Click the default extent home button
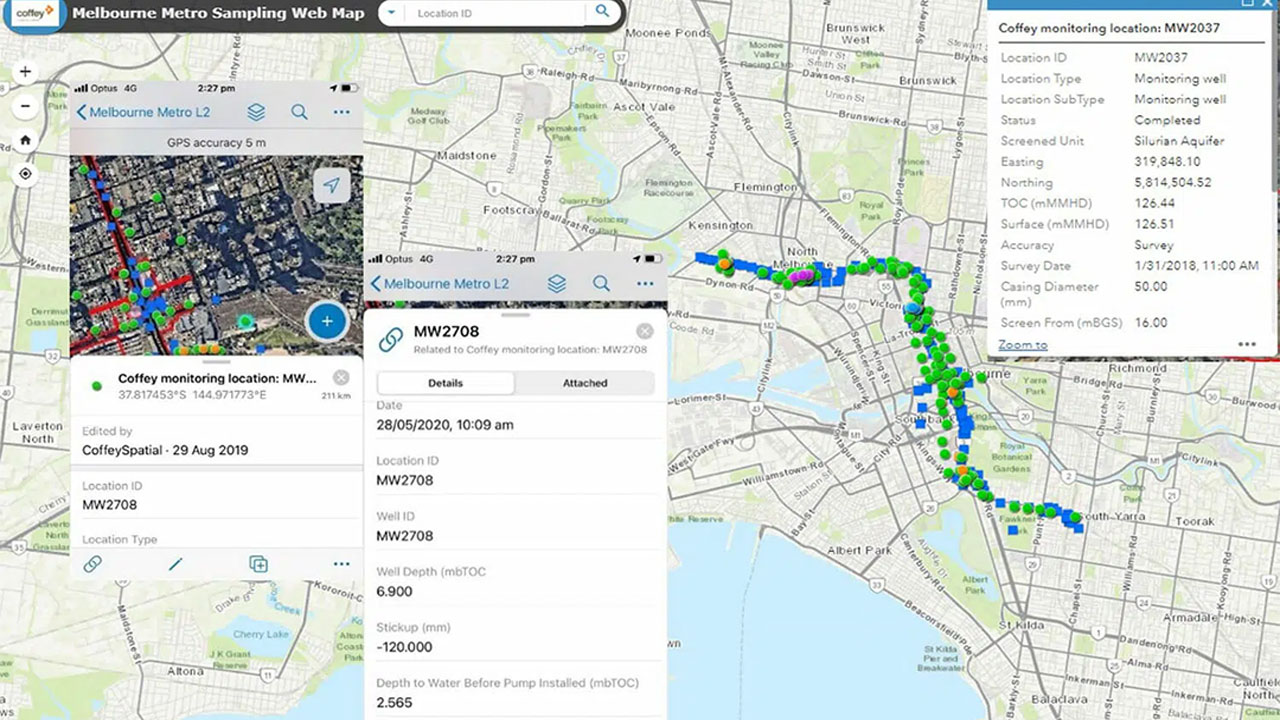1280x720 pixels. click(25, 140)
